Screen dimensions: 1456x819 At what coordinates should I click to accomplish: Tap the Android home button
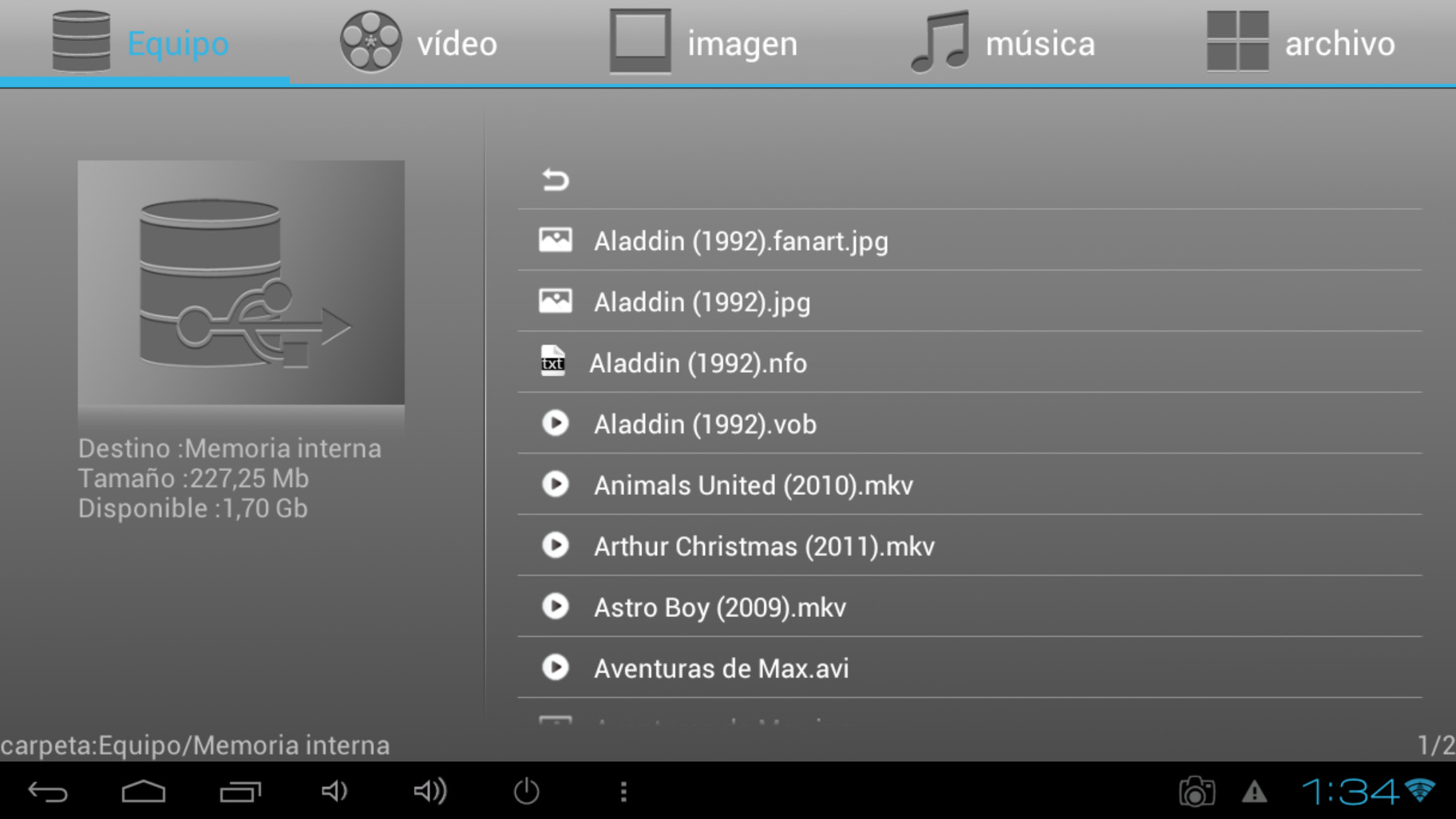point(144,792)
